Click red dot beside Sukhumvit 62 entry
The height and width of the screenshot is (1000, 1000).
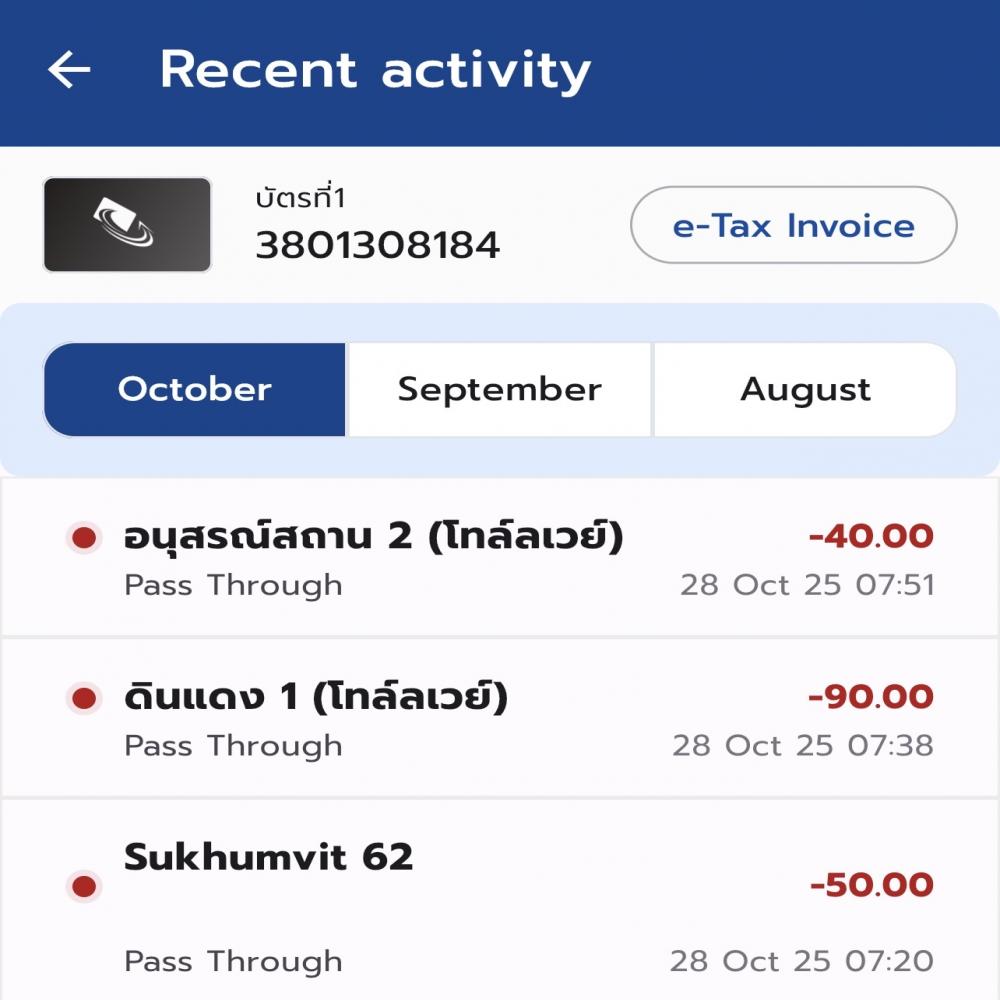click(85, 886)
